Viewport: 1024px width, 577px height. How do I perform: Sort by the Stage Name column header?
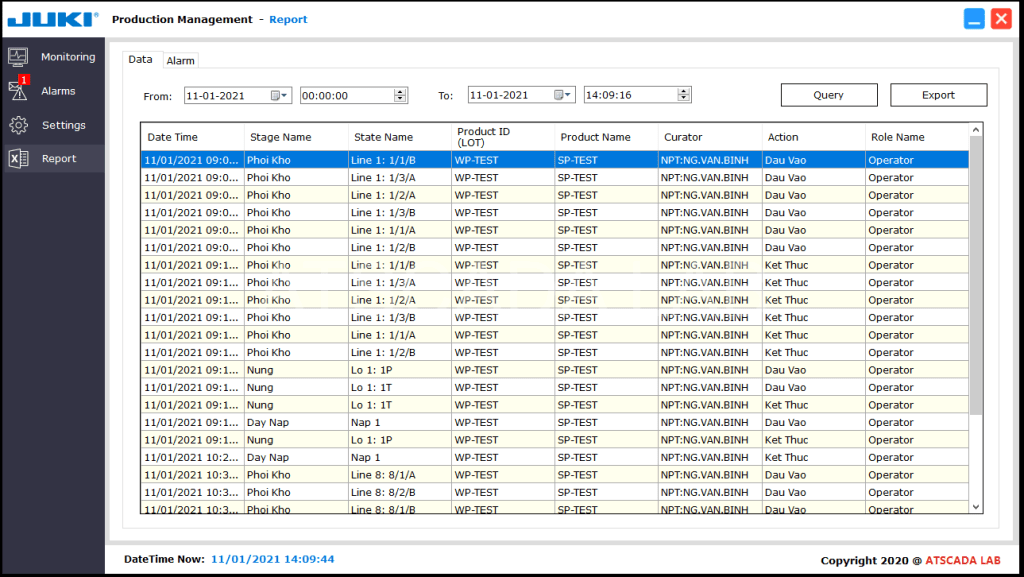click(296, 137)
